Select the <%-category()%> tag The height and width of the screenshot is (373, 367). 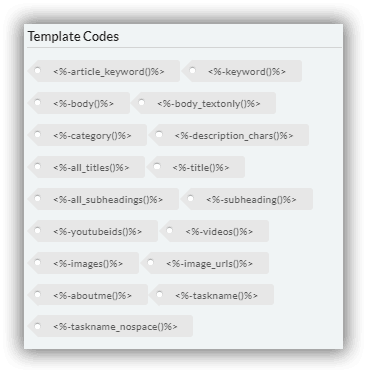[87, 135]
